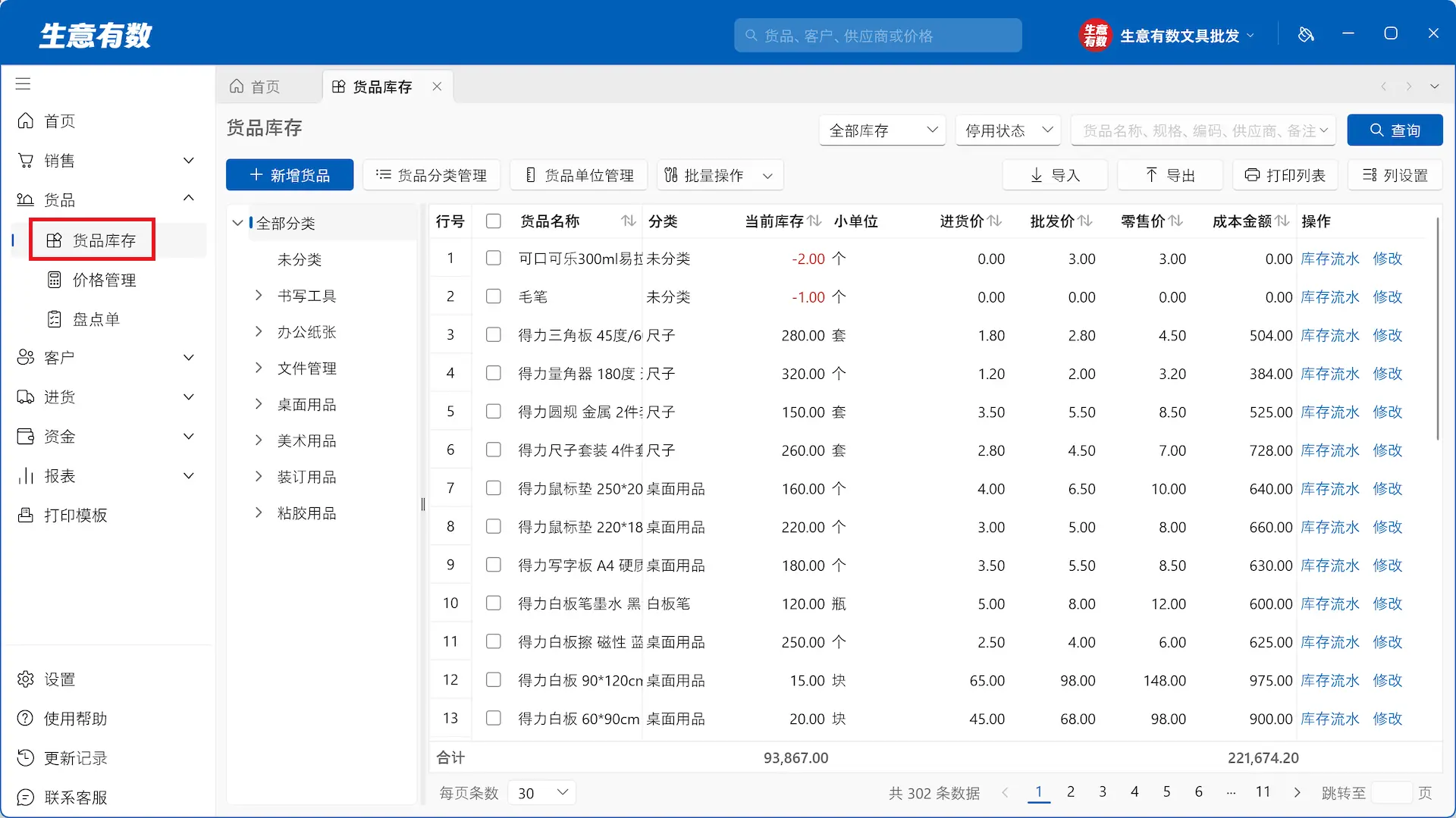Open the 全部库存 dropdown filter

coord(883,130)
